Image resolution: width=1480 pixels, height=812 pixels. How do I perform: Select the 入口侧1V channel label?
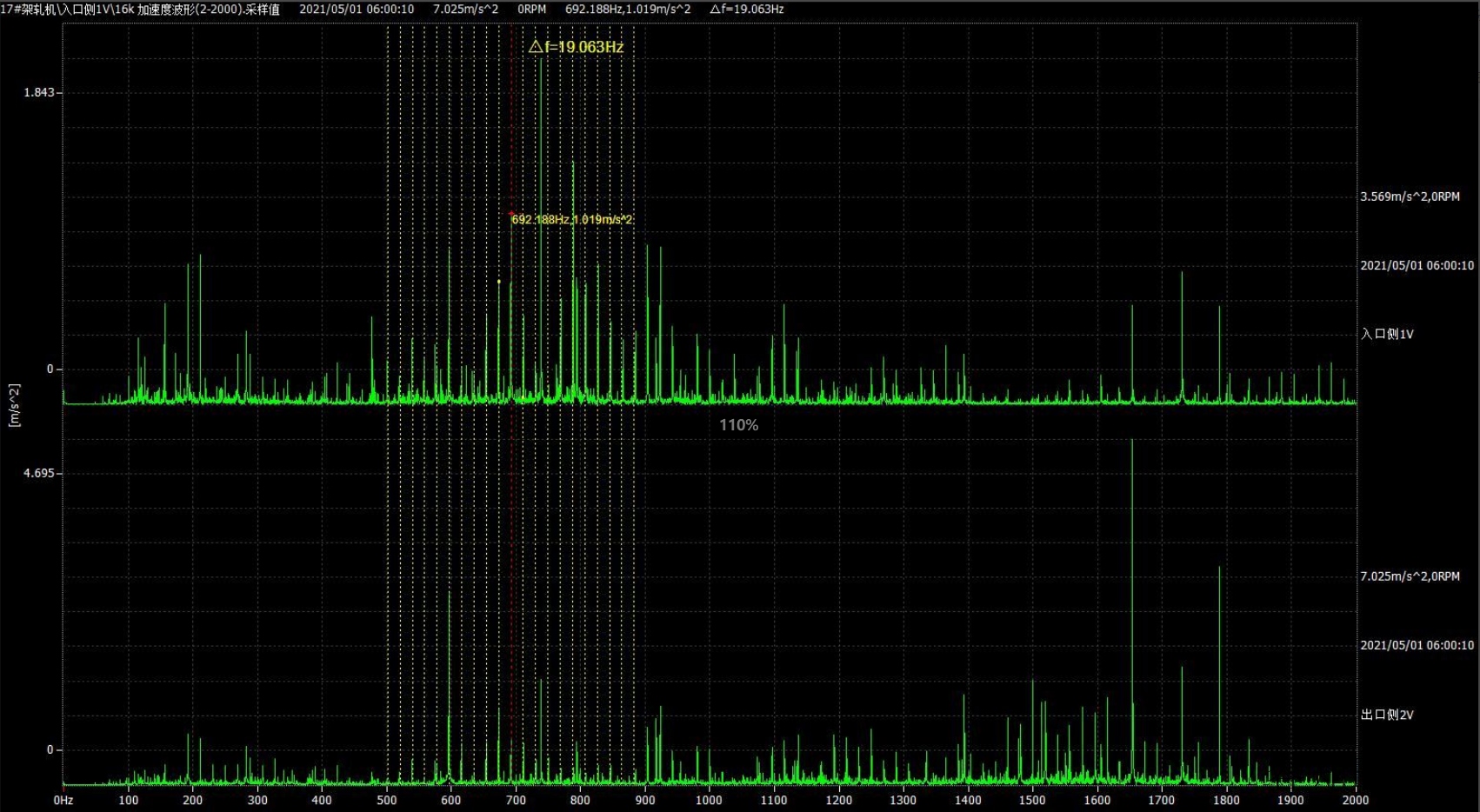(1387, 334)
